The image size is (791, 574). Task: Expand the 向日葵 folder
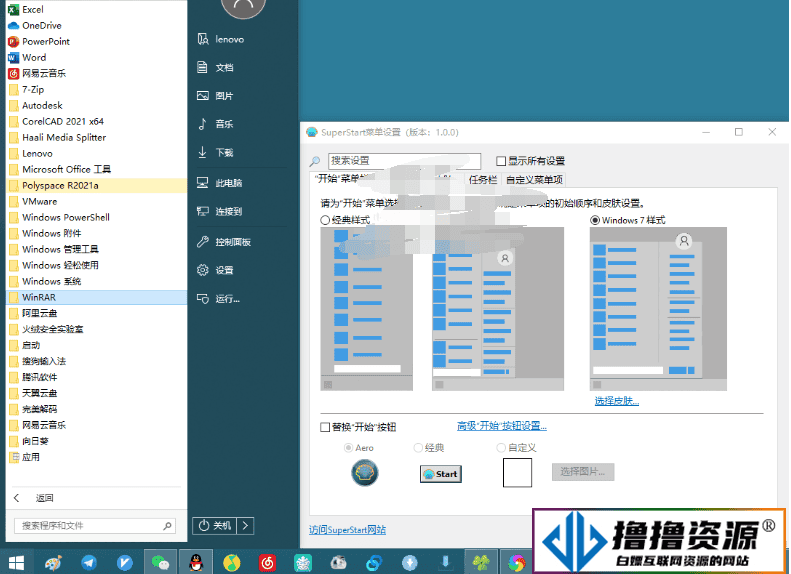pos(96,441)
